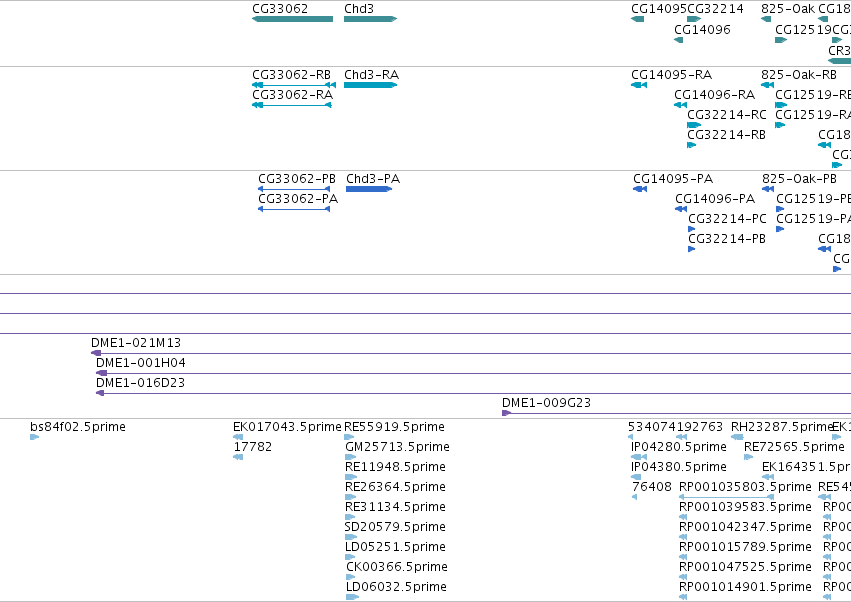851x602 pixels.
Task: Select the RE31134.5prime EST label
Action: tap(395, 507)
